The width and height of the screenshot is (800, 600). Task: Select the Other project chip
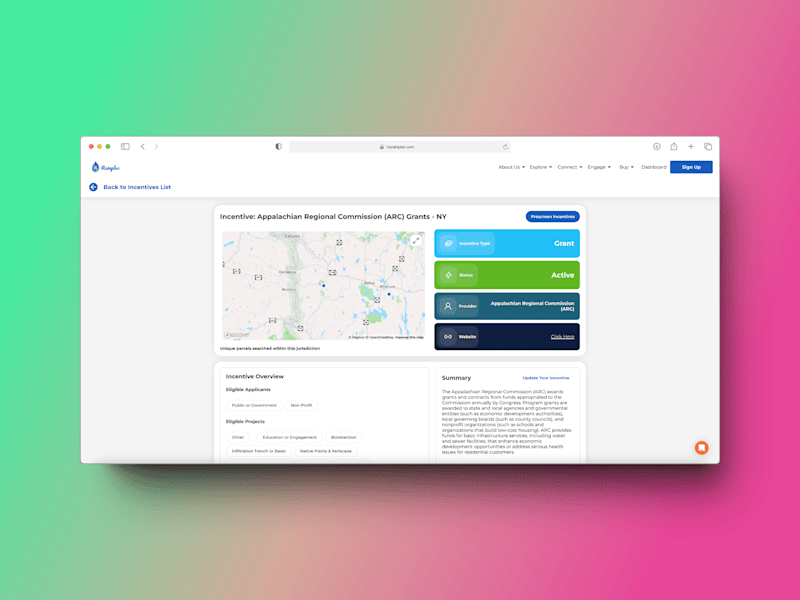tap(238, 437)
